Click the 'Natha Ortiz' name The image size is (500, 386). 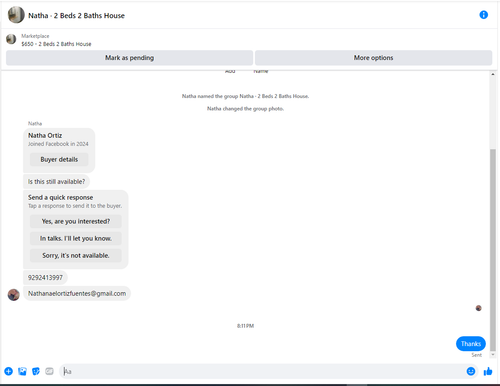[x=45, y=135]
